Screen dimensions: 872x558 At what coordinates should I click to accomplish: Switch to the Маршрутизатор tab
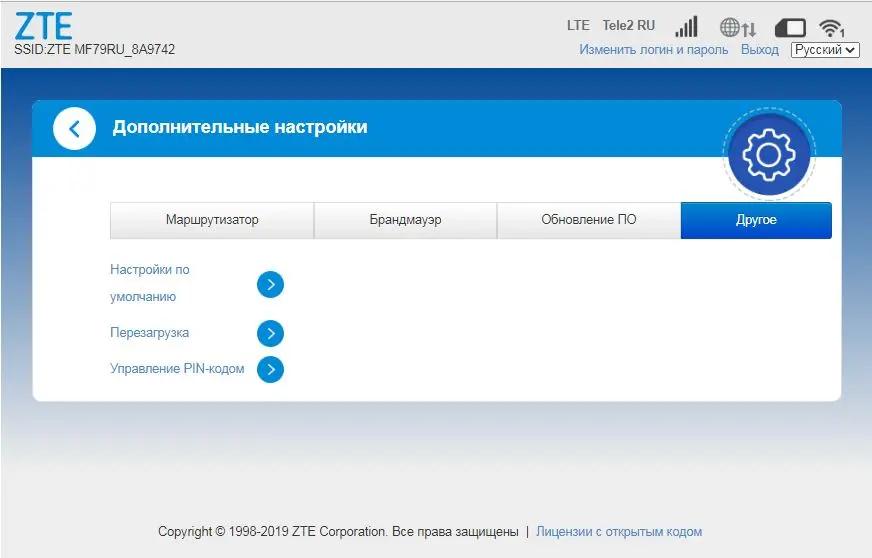(212, 220)
